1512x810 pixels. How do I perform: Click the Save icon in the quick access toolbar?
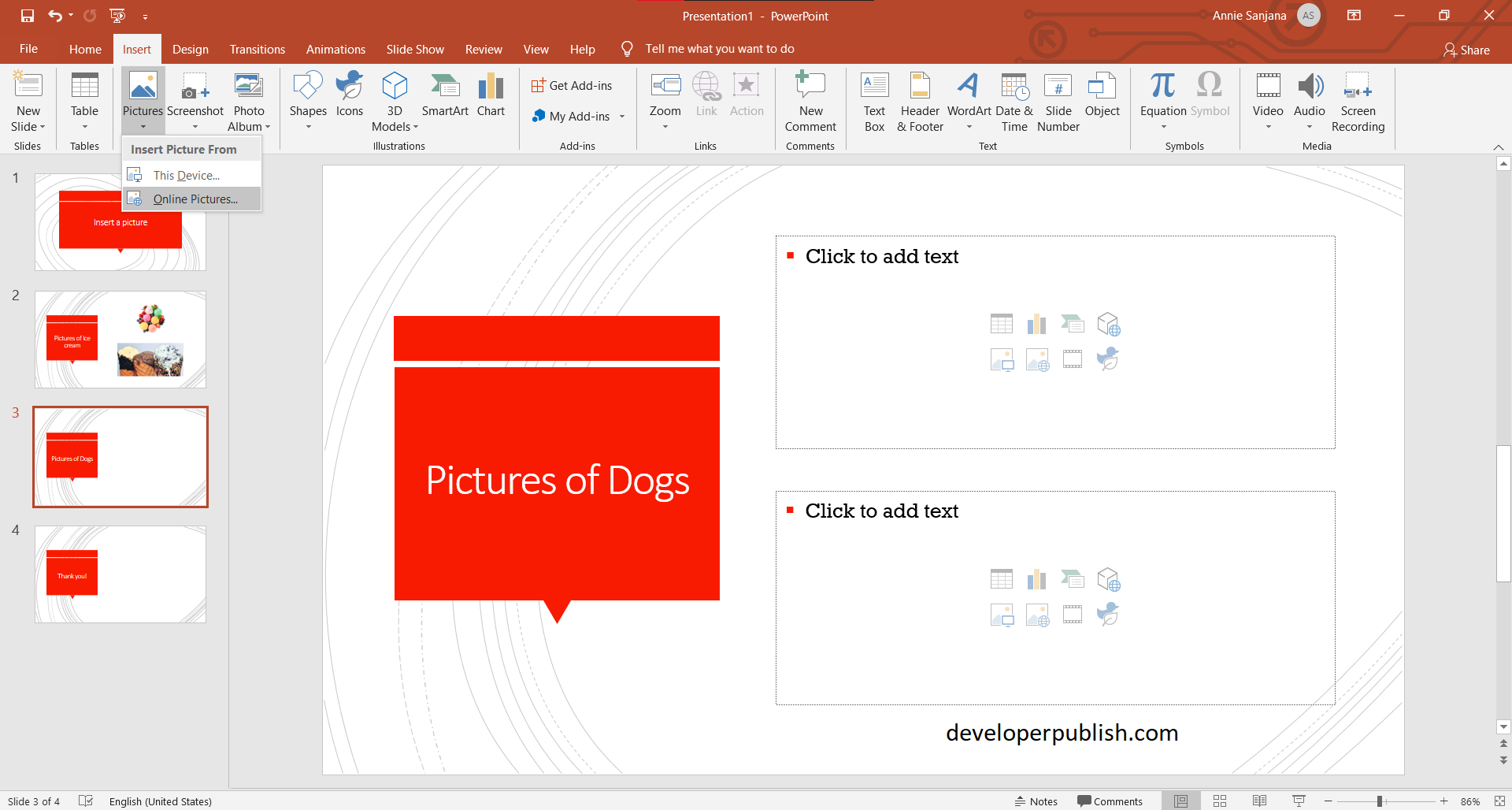(28, 16)
